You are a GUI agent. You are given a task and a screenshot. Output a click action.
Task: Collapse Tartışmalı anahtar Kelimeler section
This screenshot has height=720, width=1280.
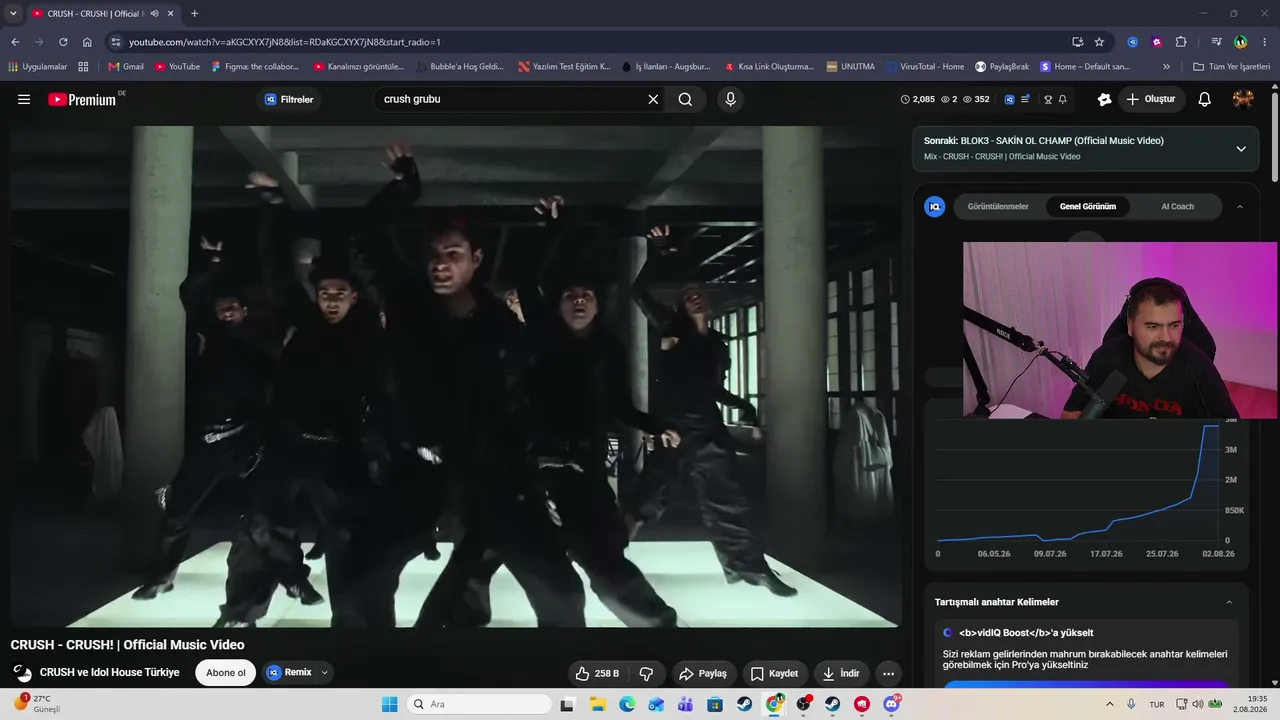coord(1229,602)
